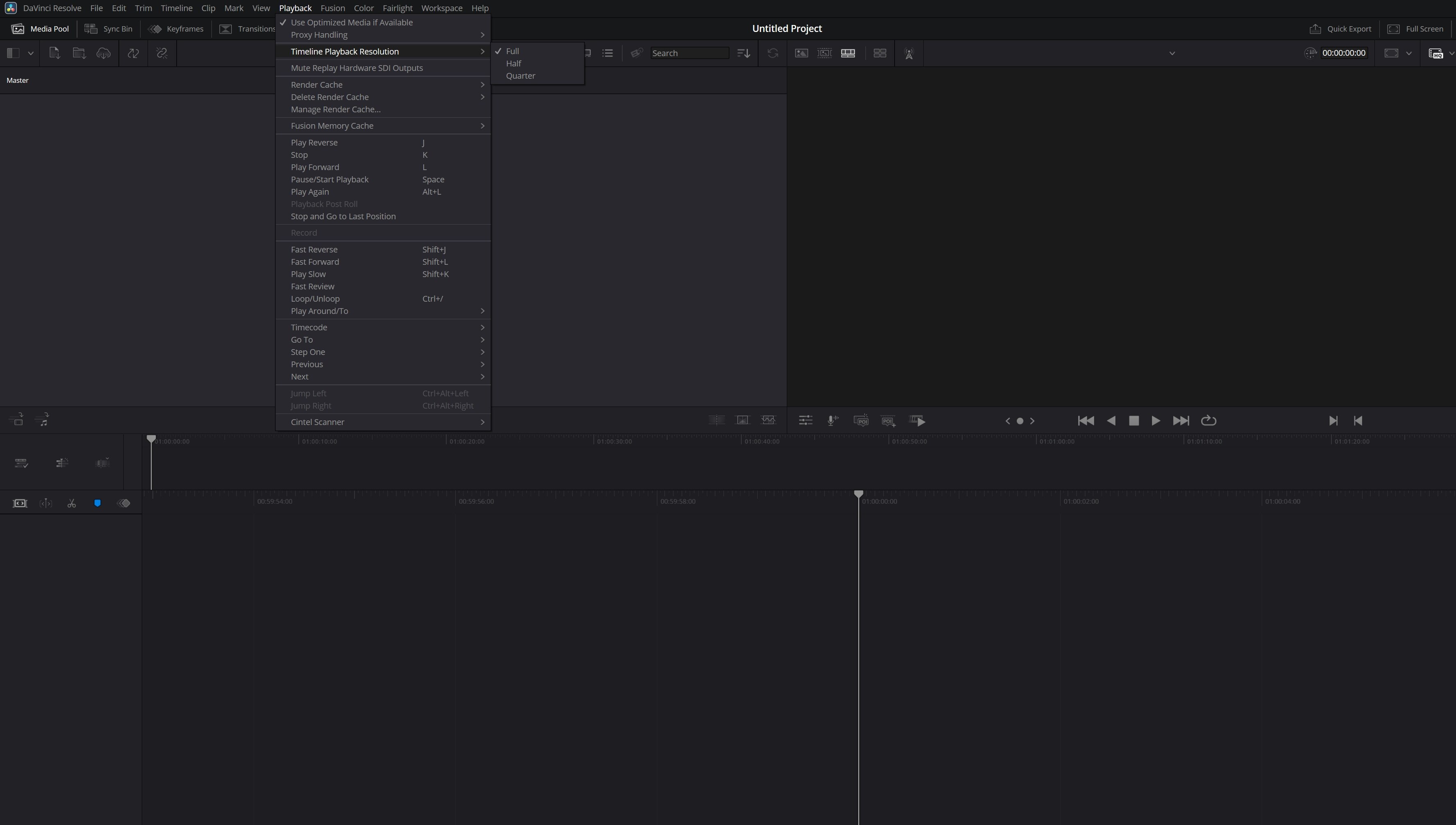
Task: Click Play Reverse transport button
Action: [x=1111, y=420]
